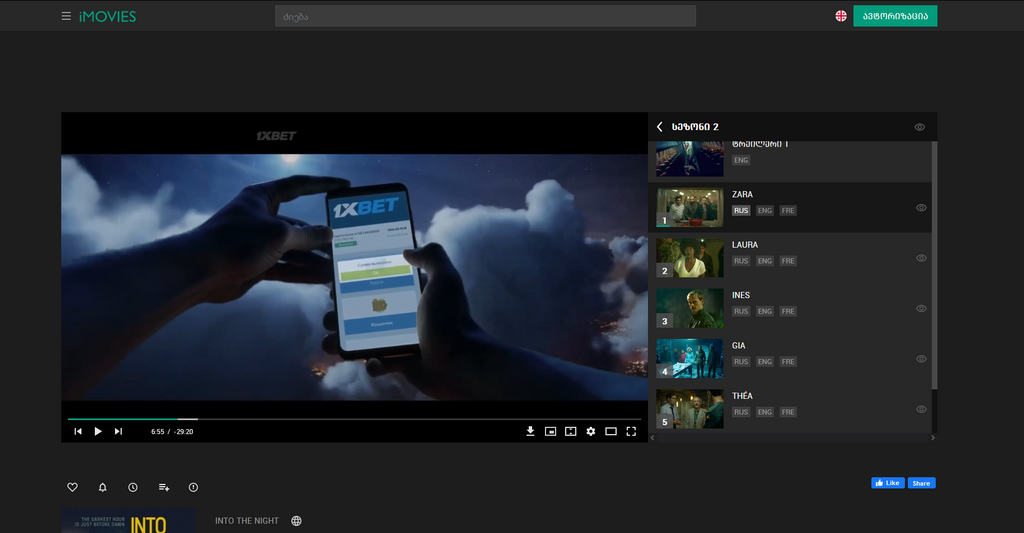Open LAURA episode thumbnail
The height and width of the screenshot is (533, 1024).
coord(690,258)
